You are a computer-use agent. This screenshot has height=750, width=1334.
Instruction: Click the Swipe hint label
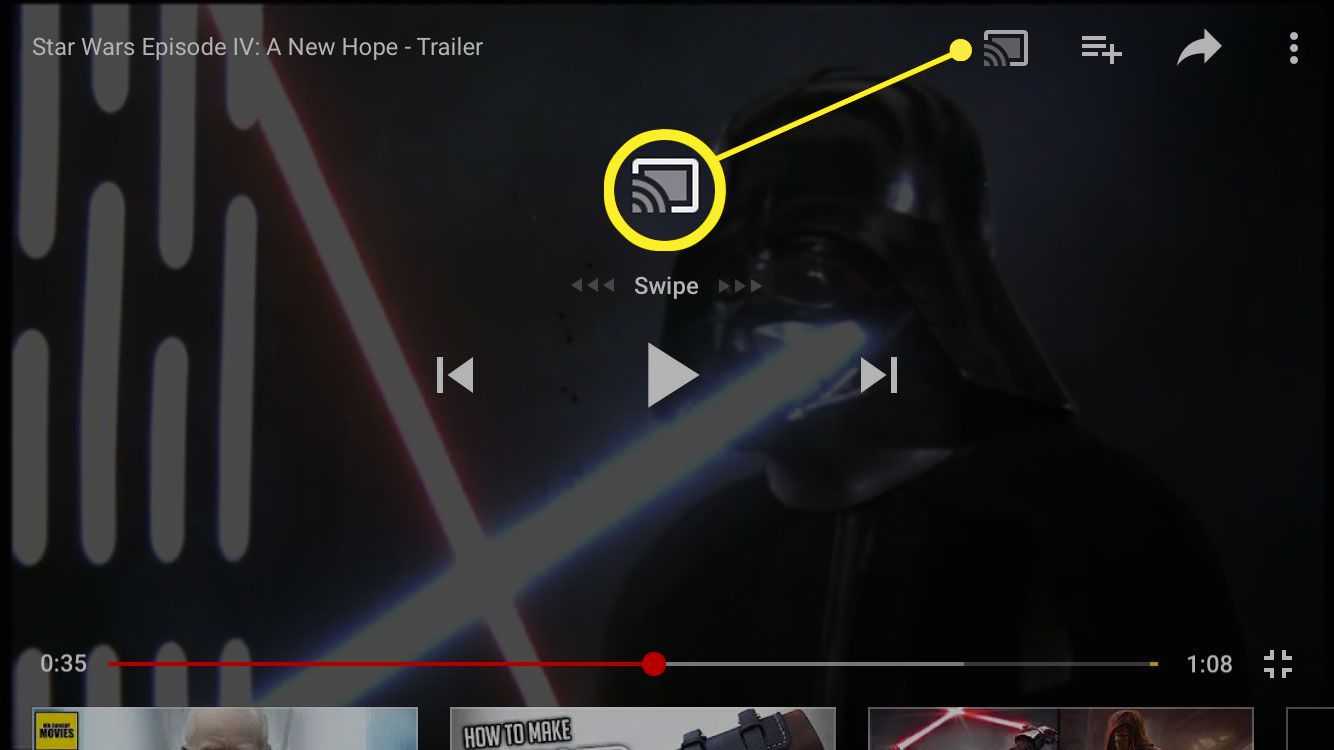click(666, 286)
